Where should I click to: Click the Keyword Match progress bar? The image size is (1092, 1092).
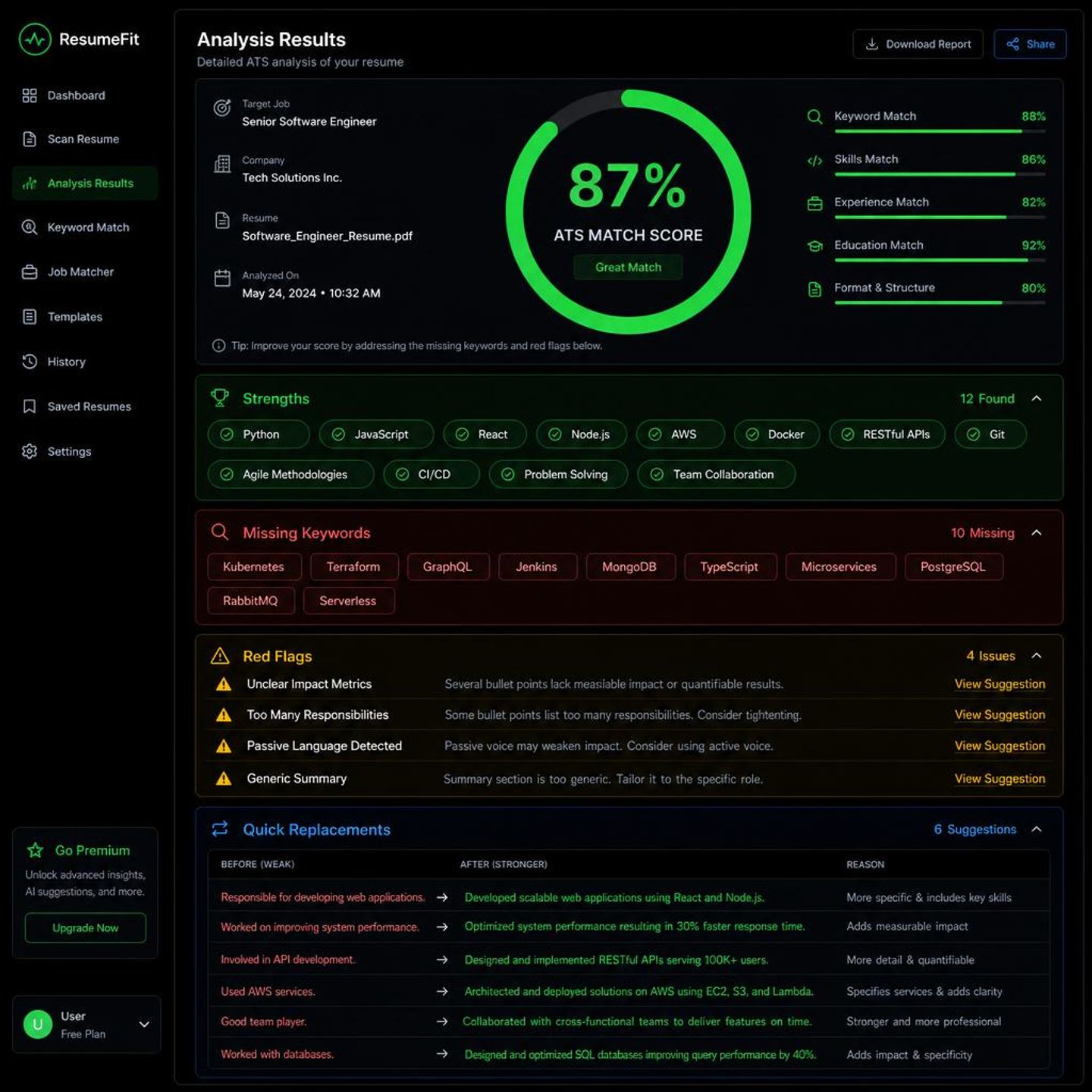940,131
